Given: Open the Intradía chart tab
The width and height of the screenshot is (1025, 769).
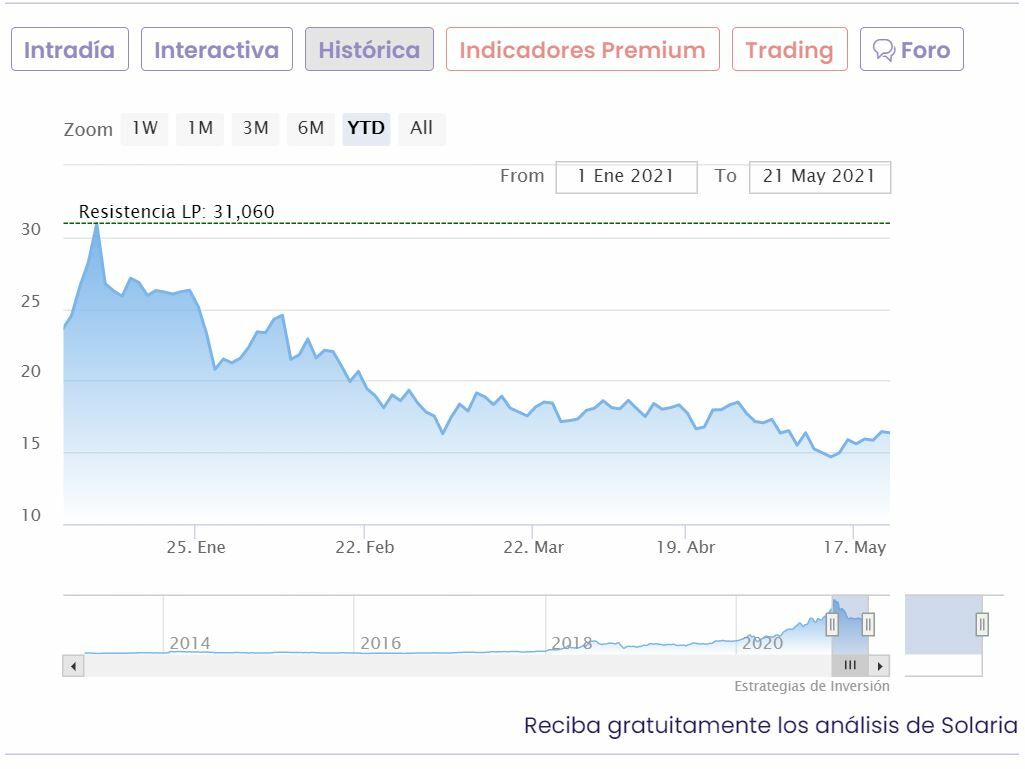Looking at the screenshot, I should coord(70,50).
